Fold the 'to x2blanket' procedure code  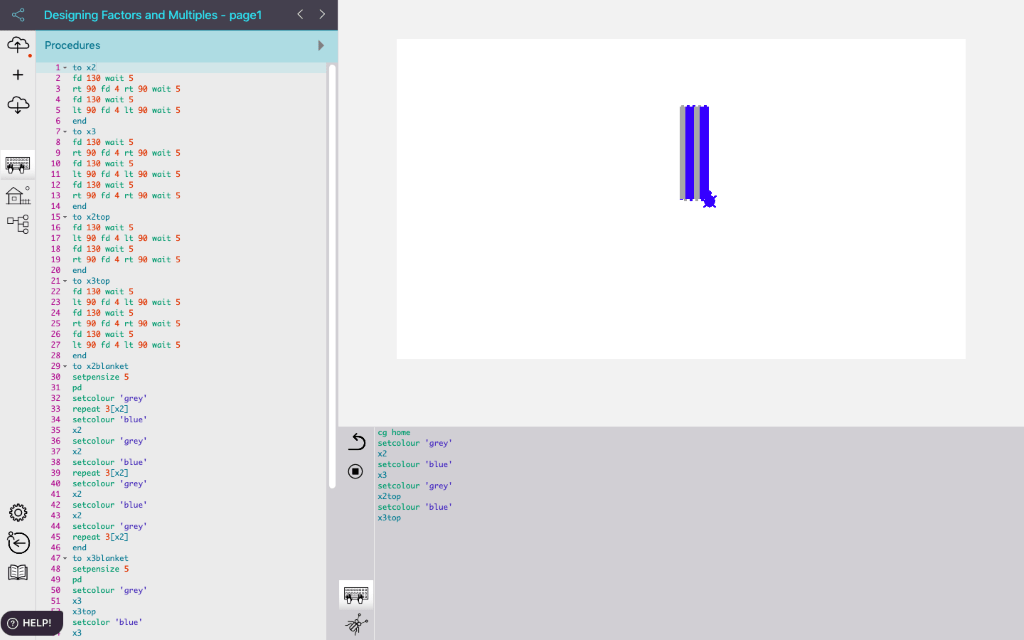coord(65,367)
